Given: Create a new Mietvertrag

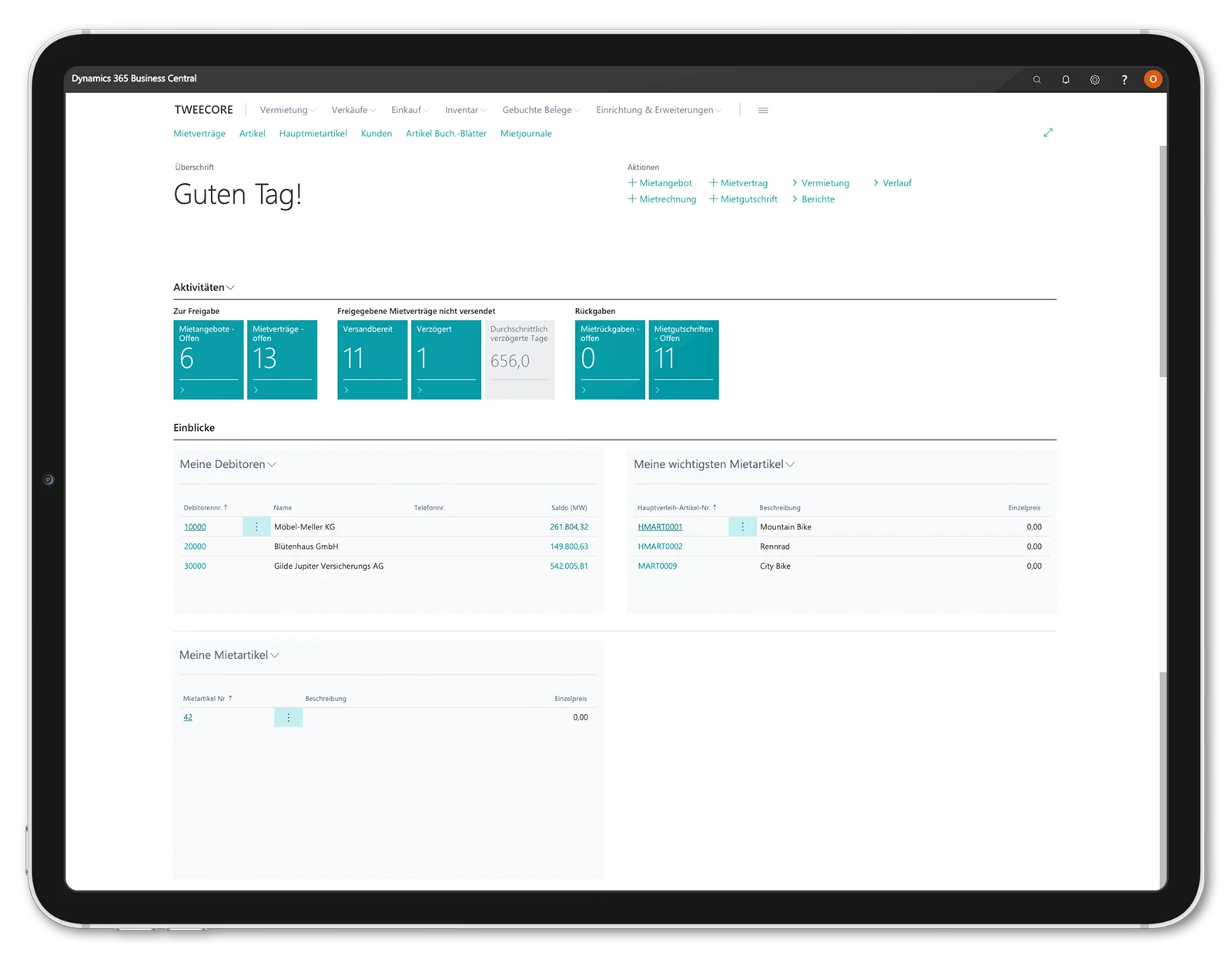Looking at the screenshot, I should [738, 183].
